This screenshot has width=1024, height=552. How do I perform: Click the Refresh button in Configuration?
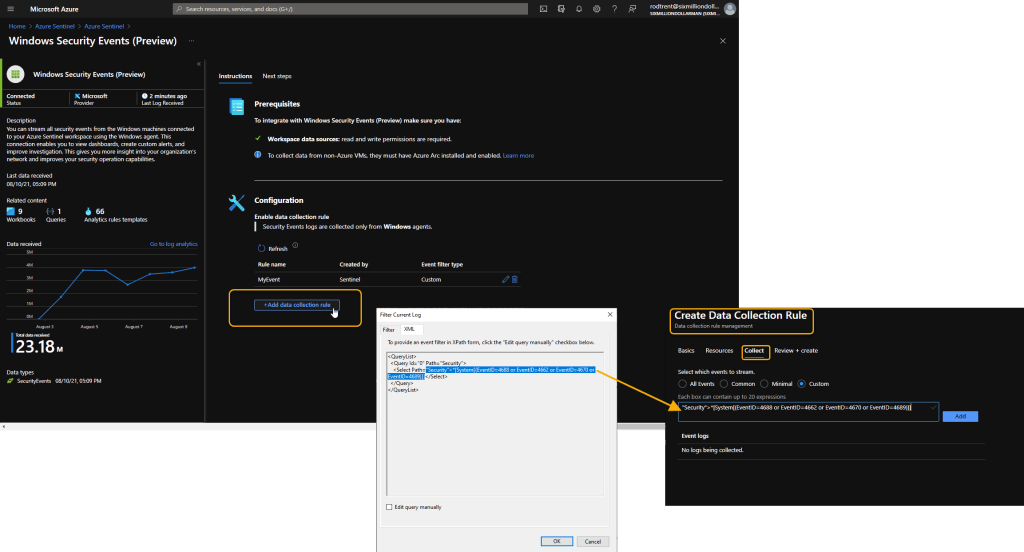click(x=272, y=248)
